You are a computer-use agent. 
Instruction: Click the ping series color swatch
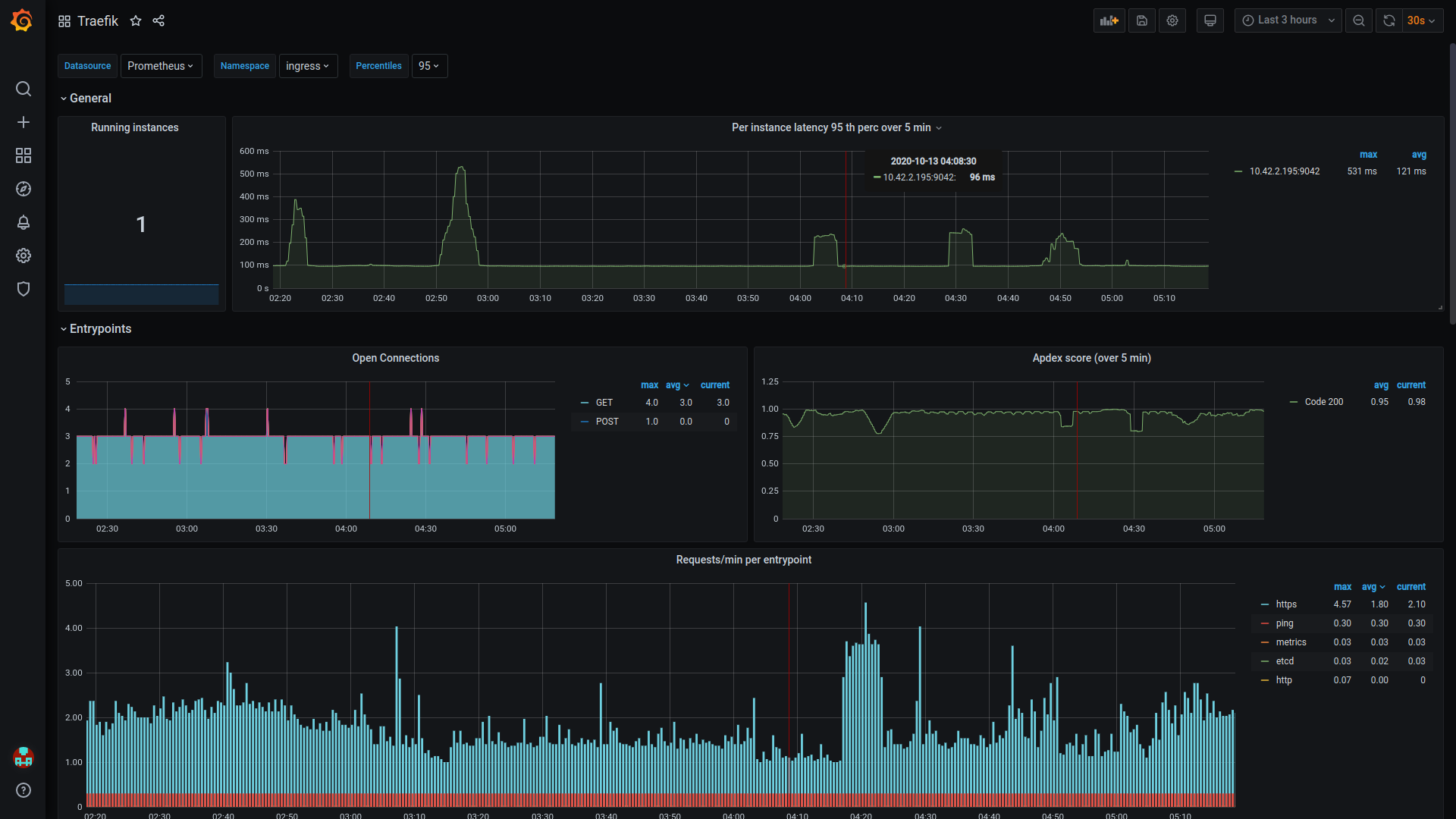click(1265, 623)
